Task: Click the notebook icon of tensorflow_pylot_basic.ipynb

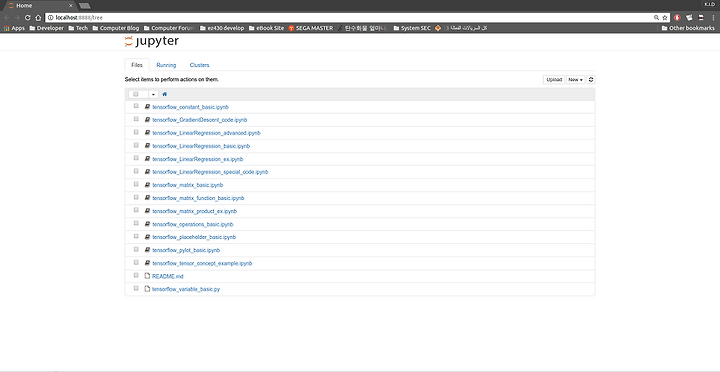Action: tap(147, 250)
